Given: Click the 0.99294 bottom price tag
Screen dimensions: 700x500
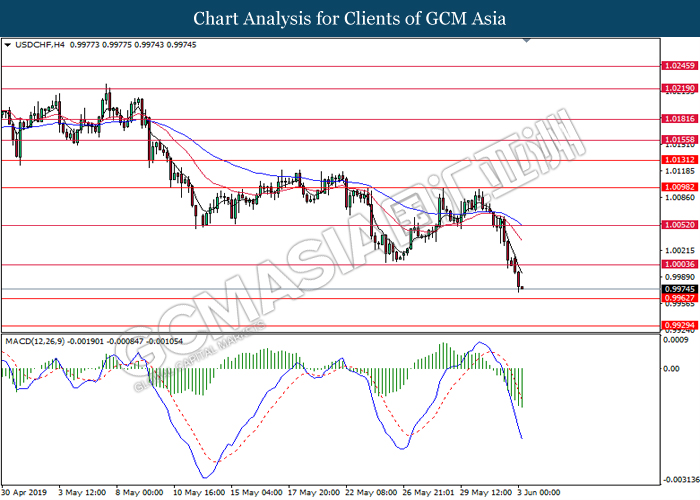Looking at the screenshot, I should 677,326.
